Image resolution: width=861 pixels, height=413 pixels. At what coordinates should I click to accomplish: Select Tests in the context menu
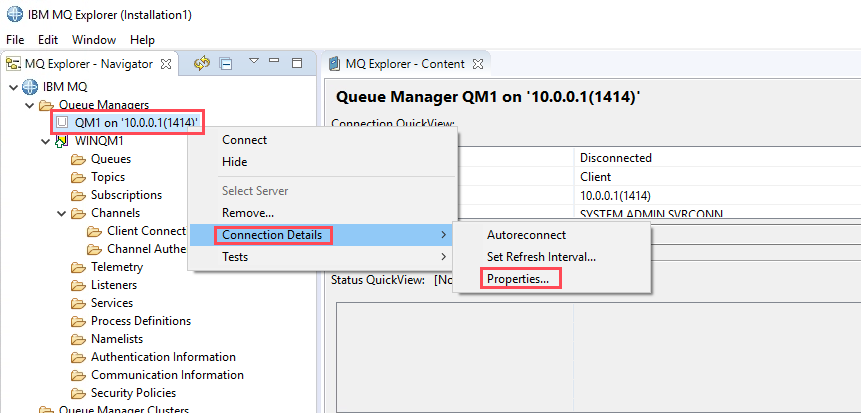235,256
